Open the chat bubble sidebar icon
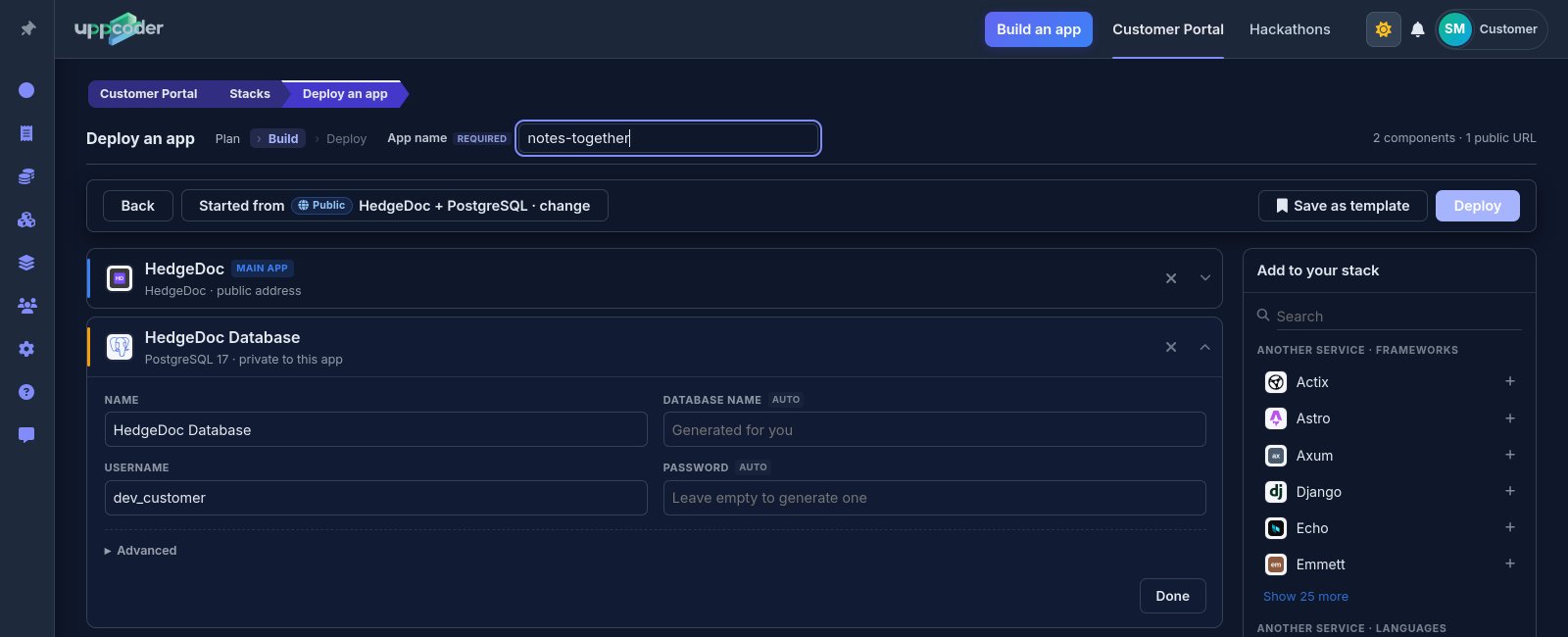The width and height of the screenshot is (1568, 637). coord(26,435)
